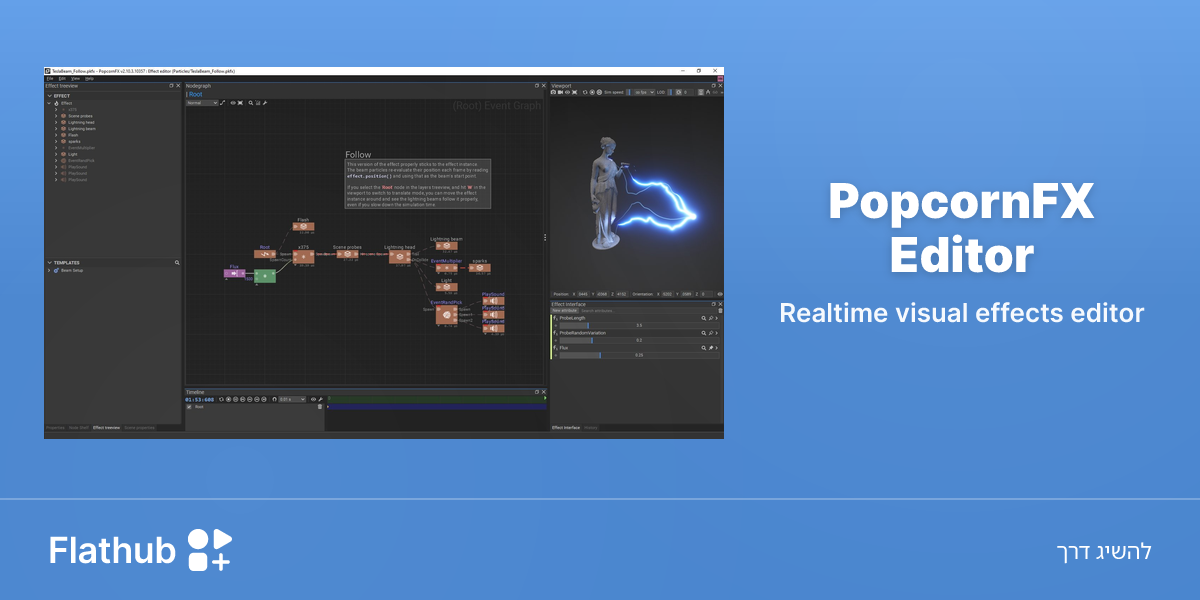
Task: Open the Edit menu
Action: [x=62, y=79]
